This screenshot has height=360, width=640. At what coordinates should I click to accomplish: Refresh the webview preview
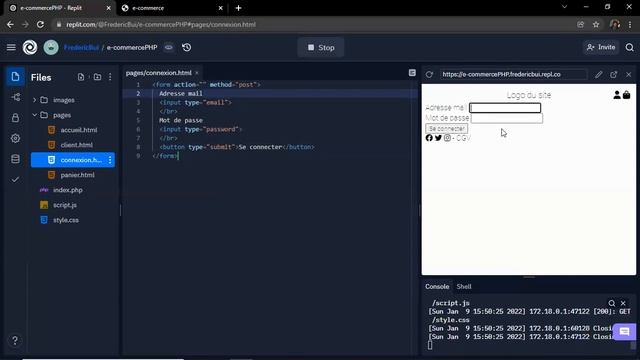point(429,74)
